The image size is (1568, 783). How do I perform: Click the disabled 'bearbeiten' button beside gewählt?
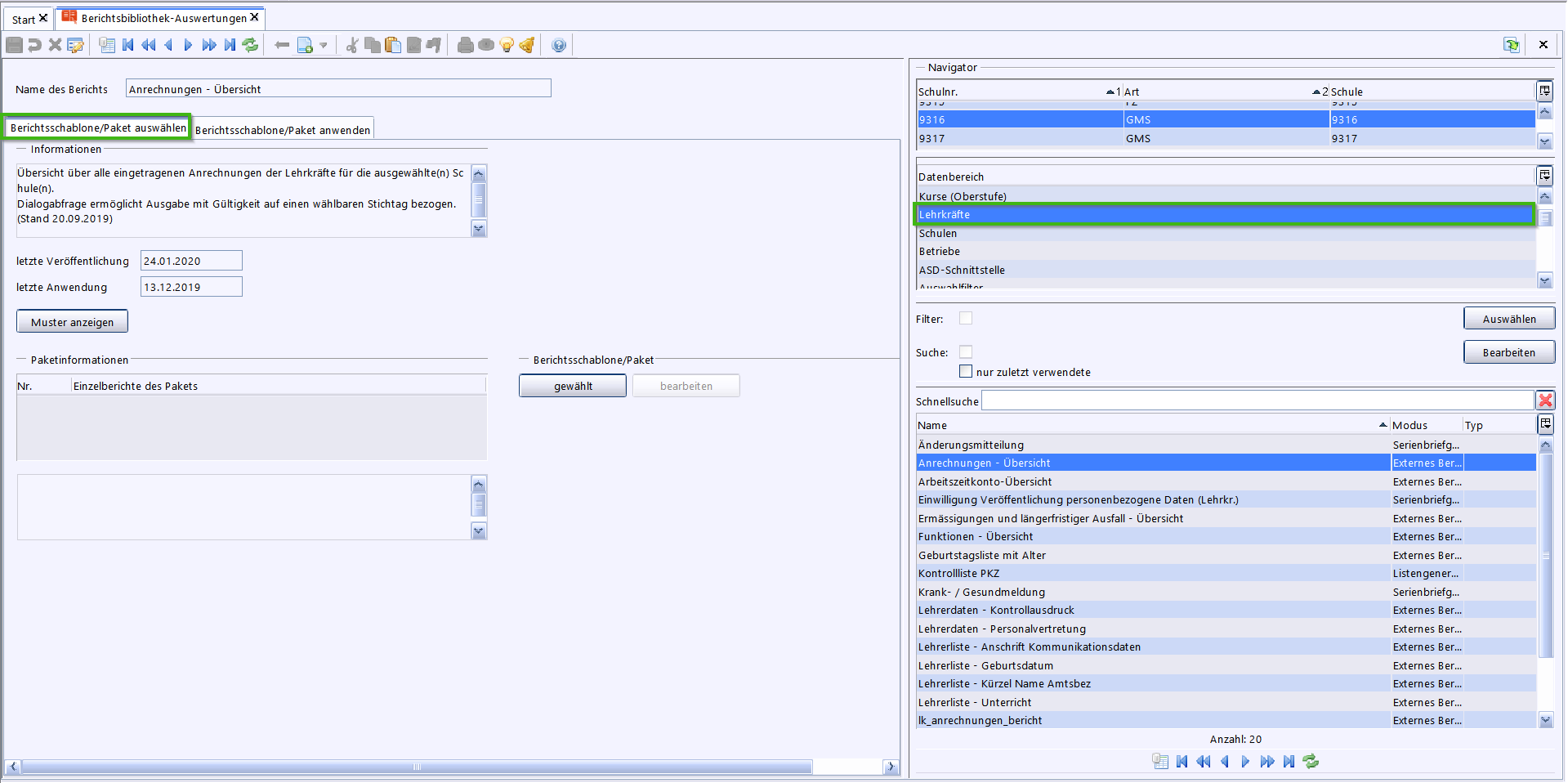coord(686,386)
